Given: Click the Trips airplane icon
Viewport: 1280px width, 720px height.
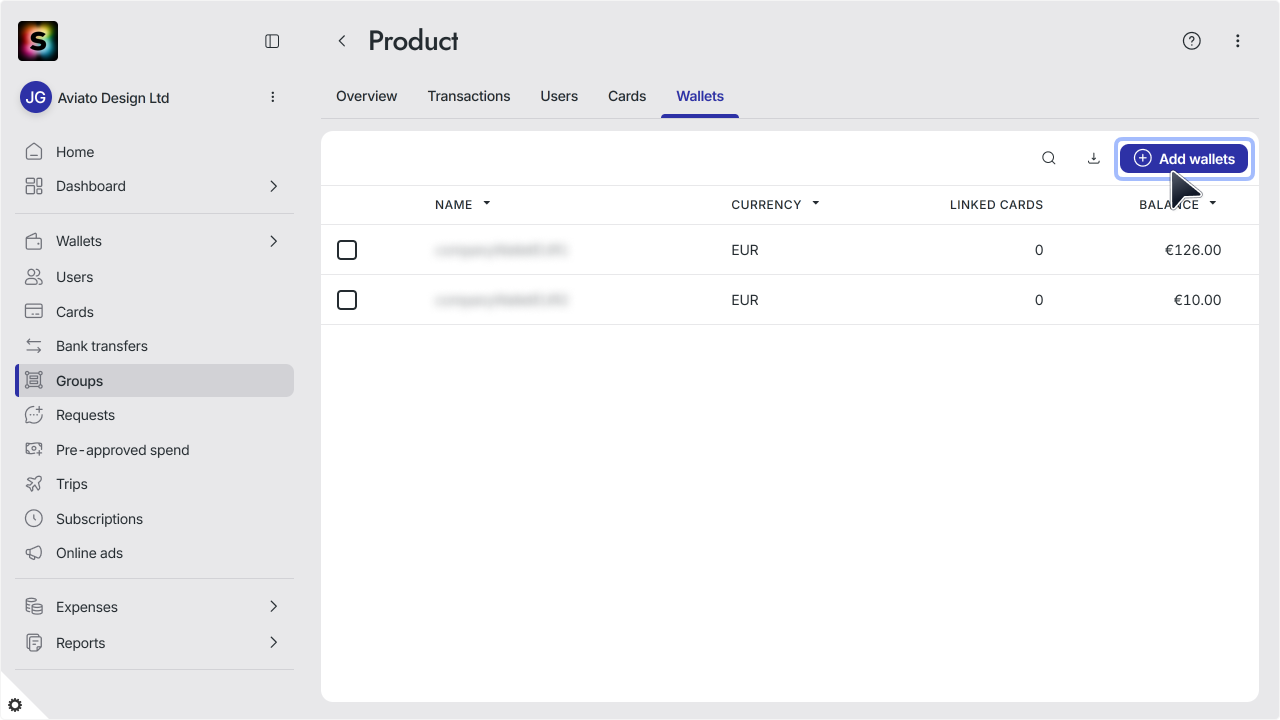Looking at the screenshot, I should [x=34, y=484].
